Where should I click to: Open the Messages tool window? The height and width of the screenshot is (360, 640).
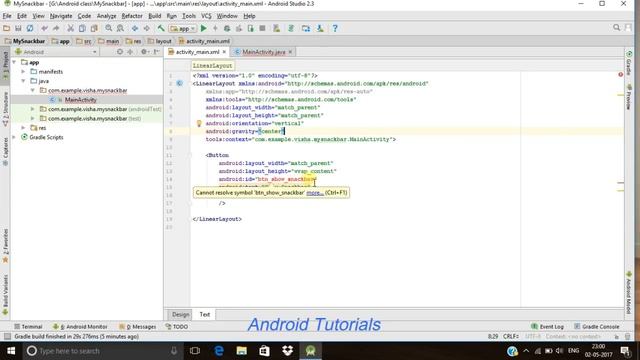138,327
